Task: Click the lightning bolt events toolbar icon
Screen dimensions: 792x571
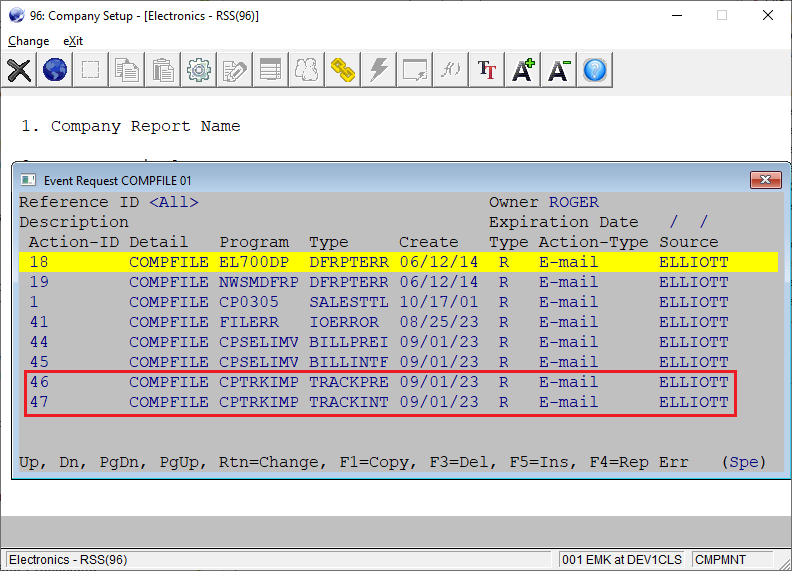Action: [x=378, y=70]
